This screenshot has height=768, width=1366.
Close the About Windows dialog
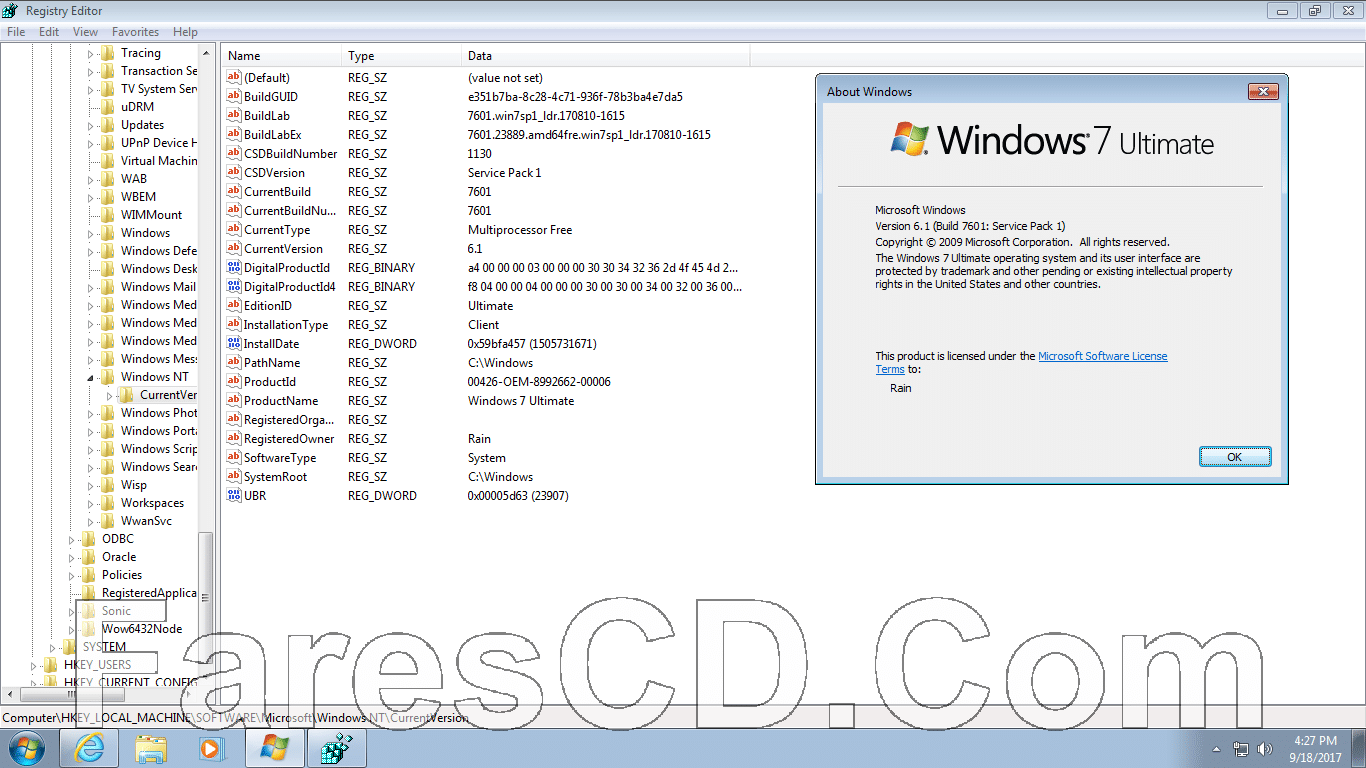[x=1264, y=91]
